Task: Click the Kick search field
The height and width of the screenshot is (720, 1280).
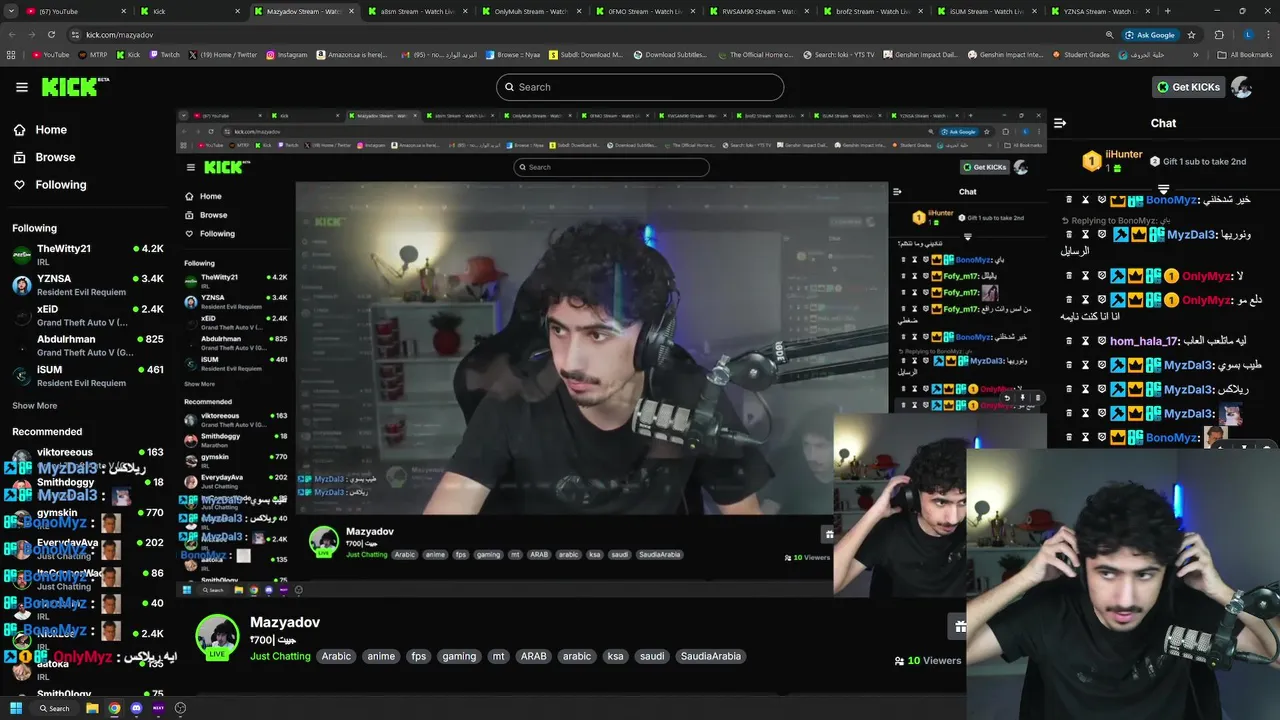Action: [640, 87]
